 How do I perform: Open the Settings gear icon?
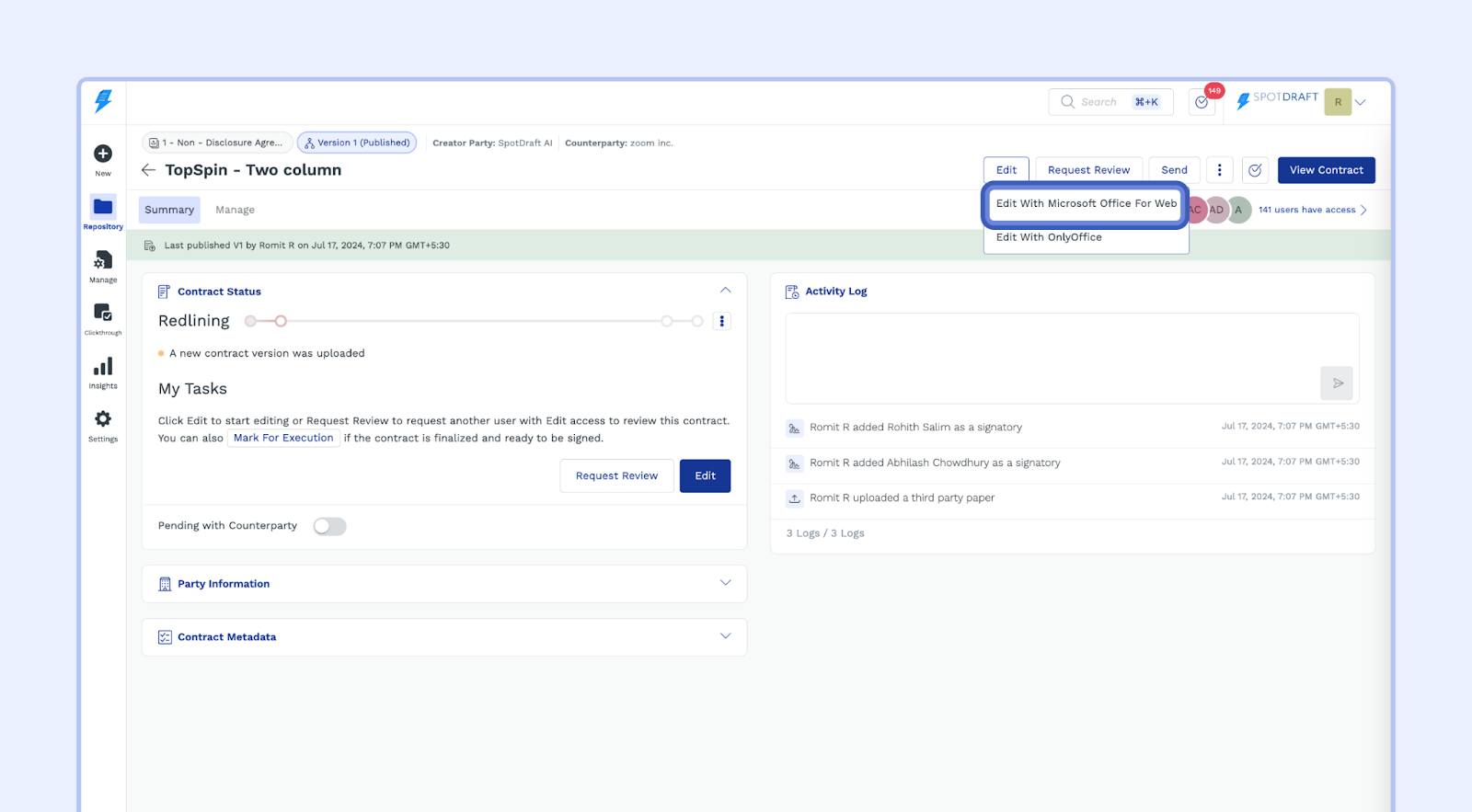[x=103, y=419]
